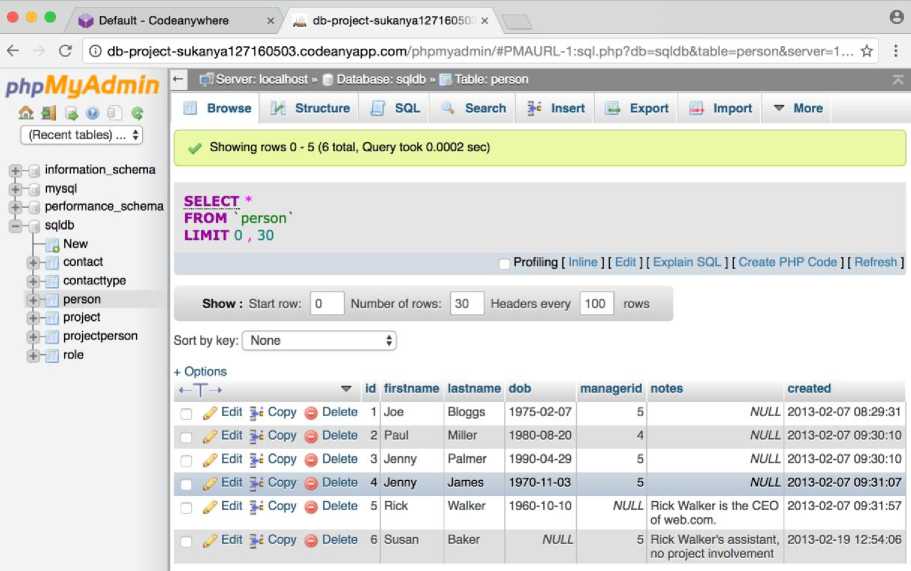Screen dimensions: 911x571
Task: Click the phpMyAdmin Home icon
Action: coord(26,113)
